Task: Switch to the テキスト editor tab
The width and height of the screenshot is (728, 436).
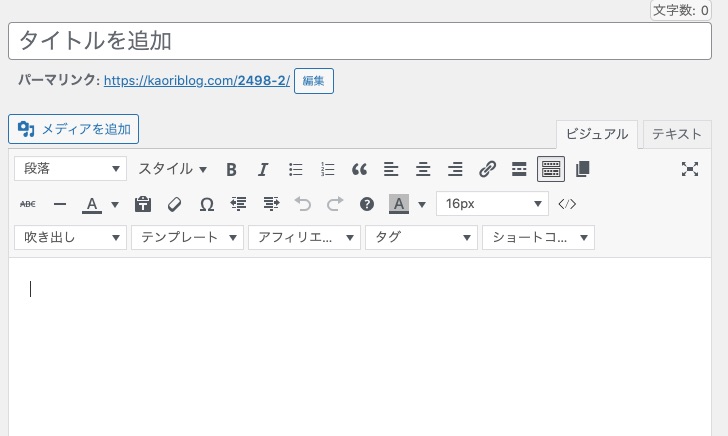Action: (x=676, y=134)
